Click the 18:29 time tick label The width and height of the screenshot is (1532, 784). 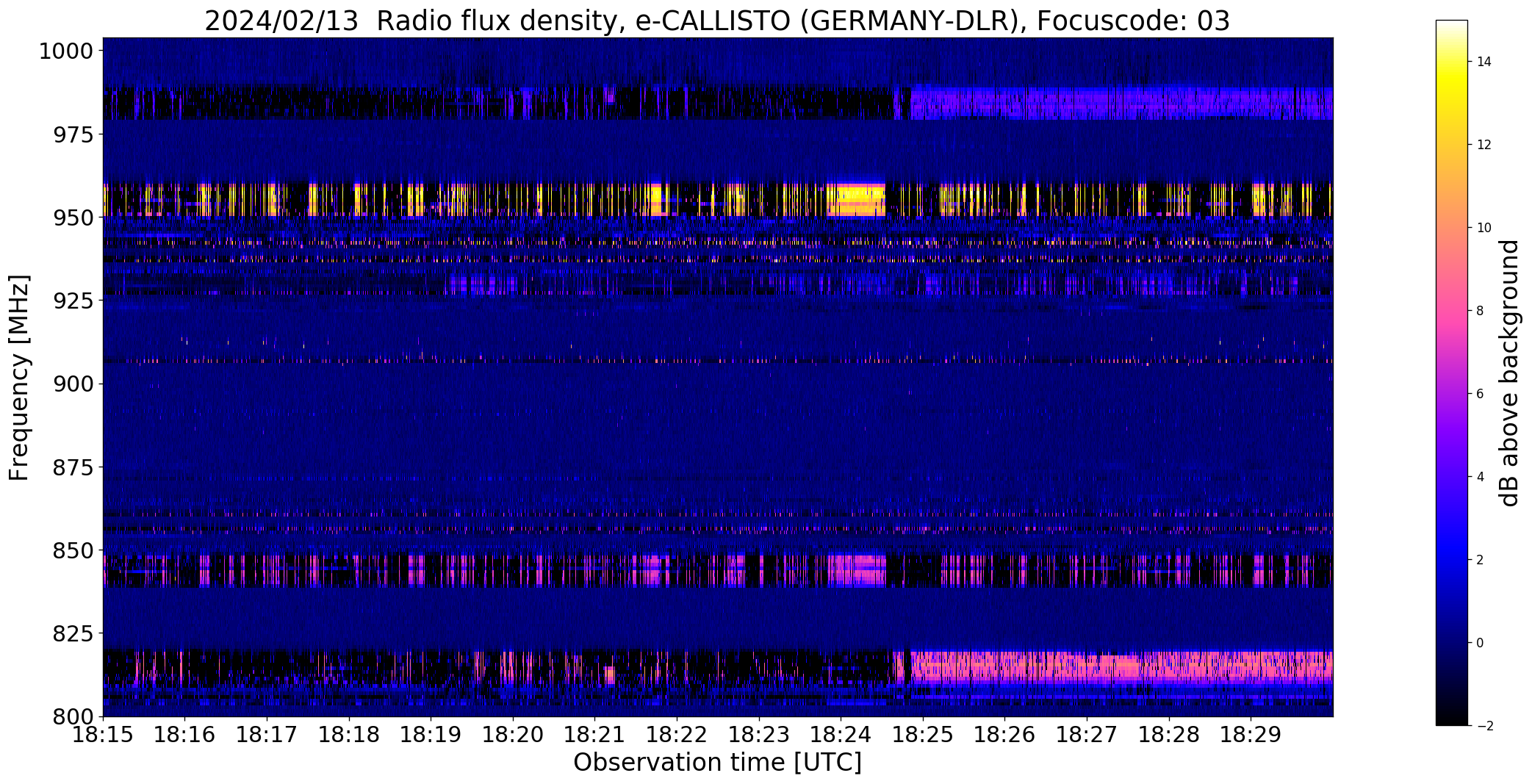coord(1251,735)
